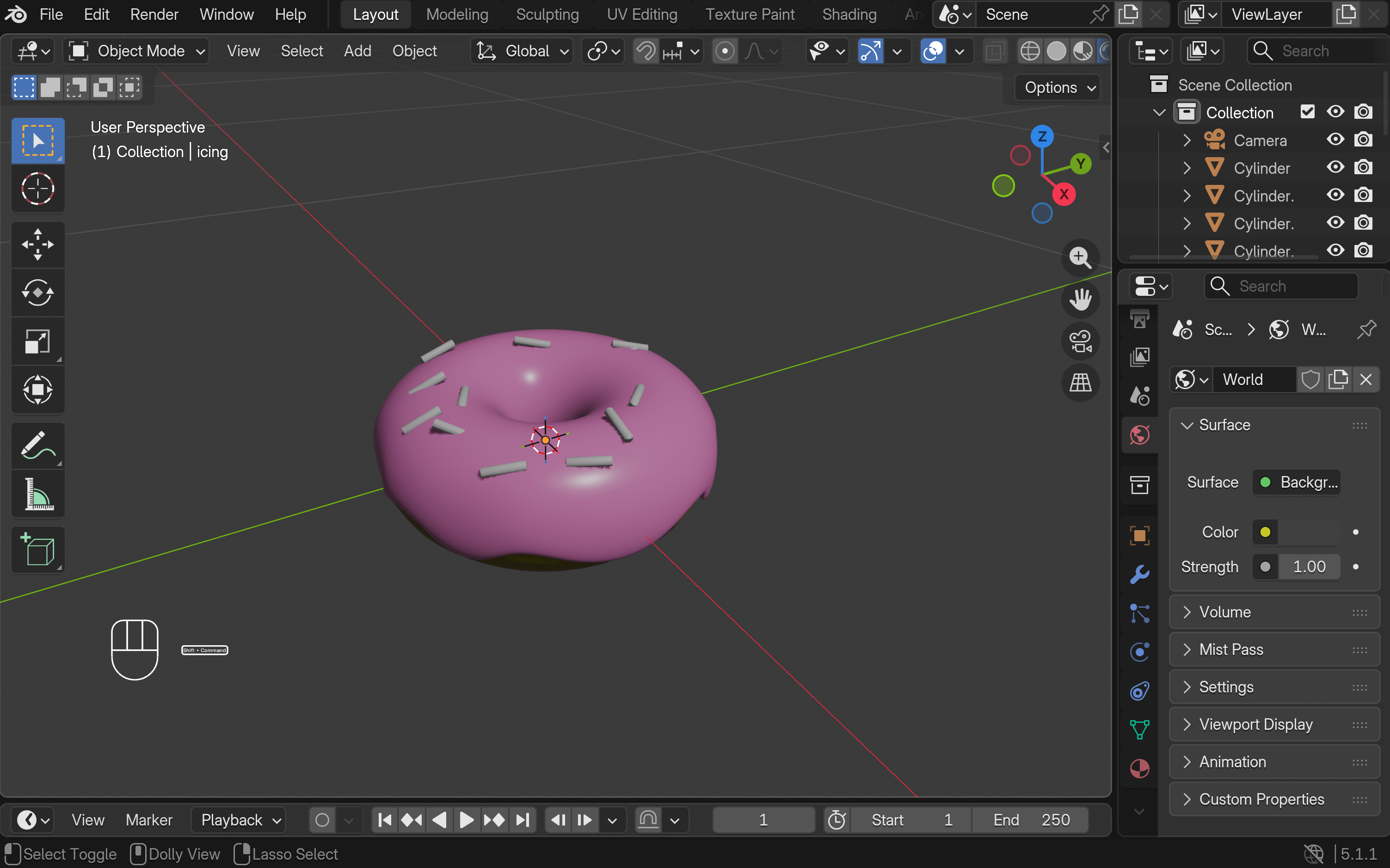Switch perspective/orthographic grid icon
Screen dimensions: 1390x868
(1080, 383)
